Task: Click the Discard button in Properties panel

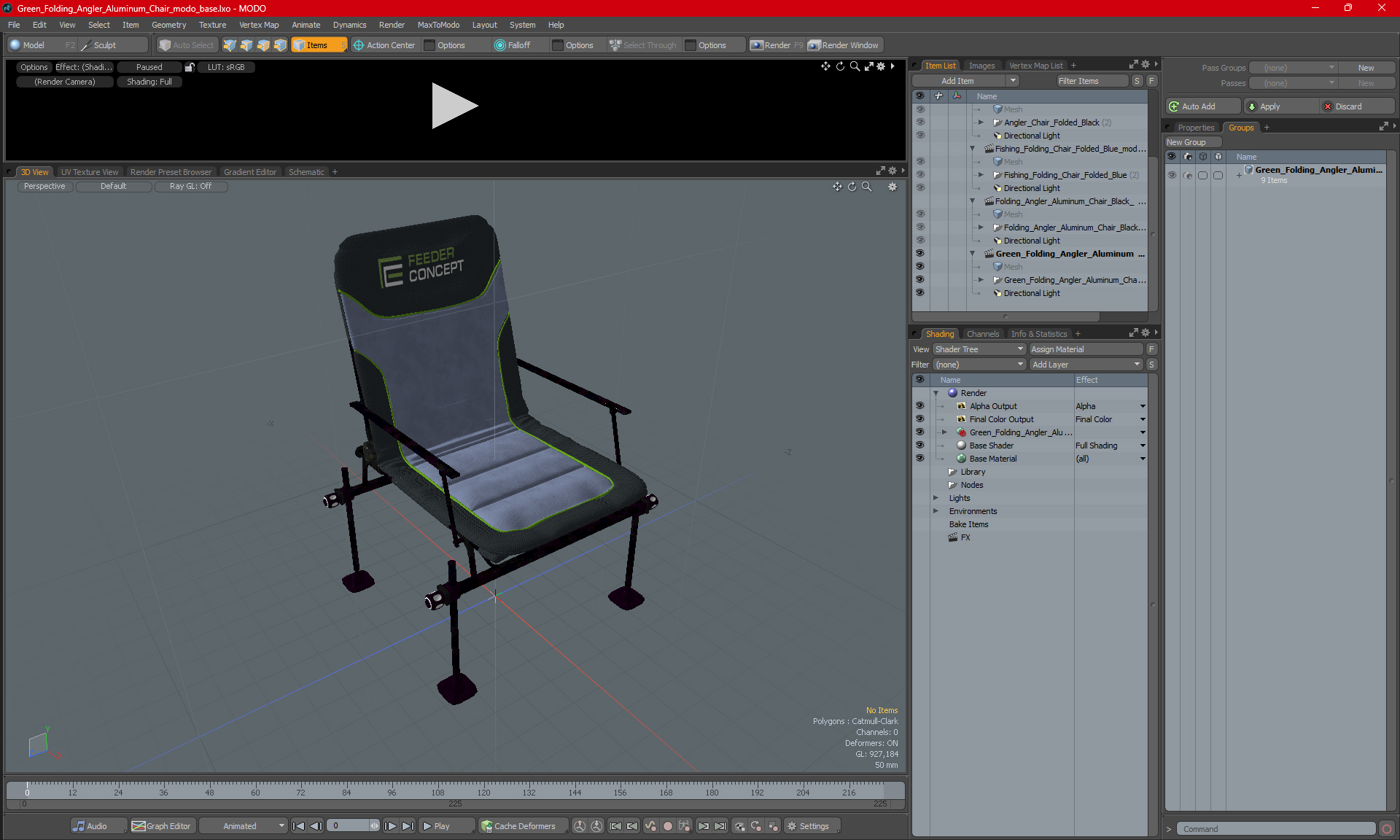Action: pyautogui.click(x=1348, y=106)
